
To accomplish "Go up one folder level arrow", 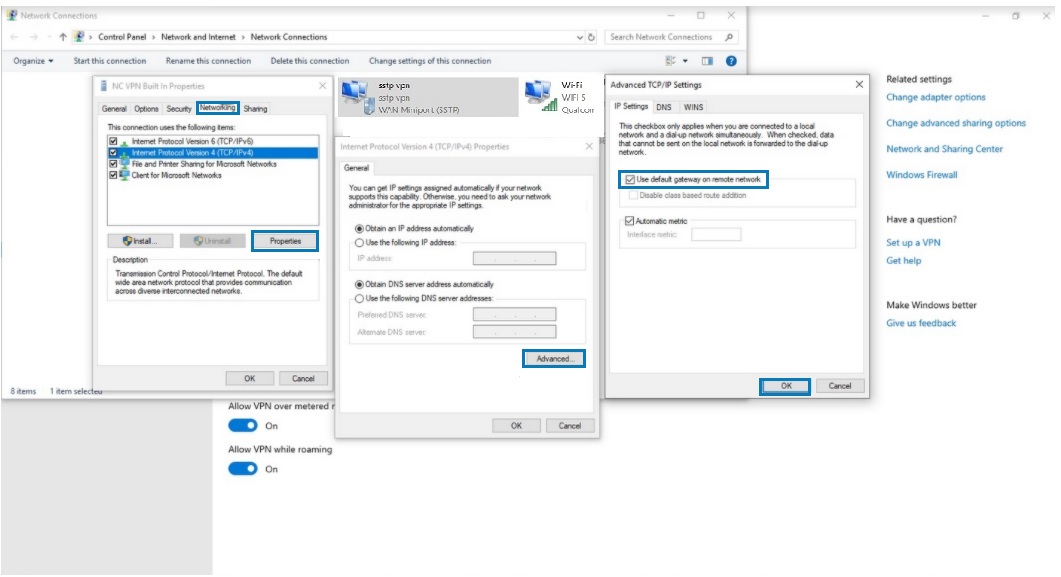I will coord(62,37).
